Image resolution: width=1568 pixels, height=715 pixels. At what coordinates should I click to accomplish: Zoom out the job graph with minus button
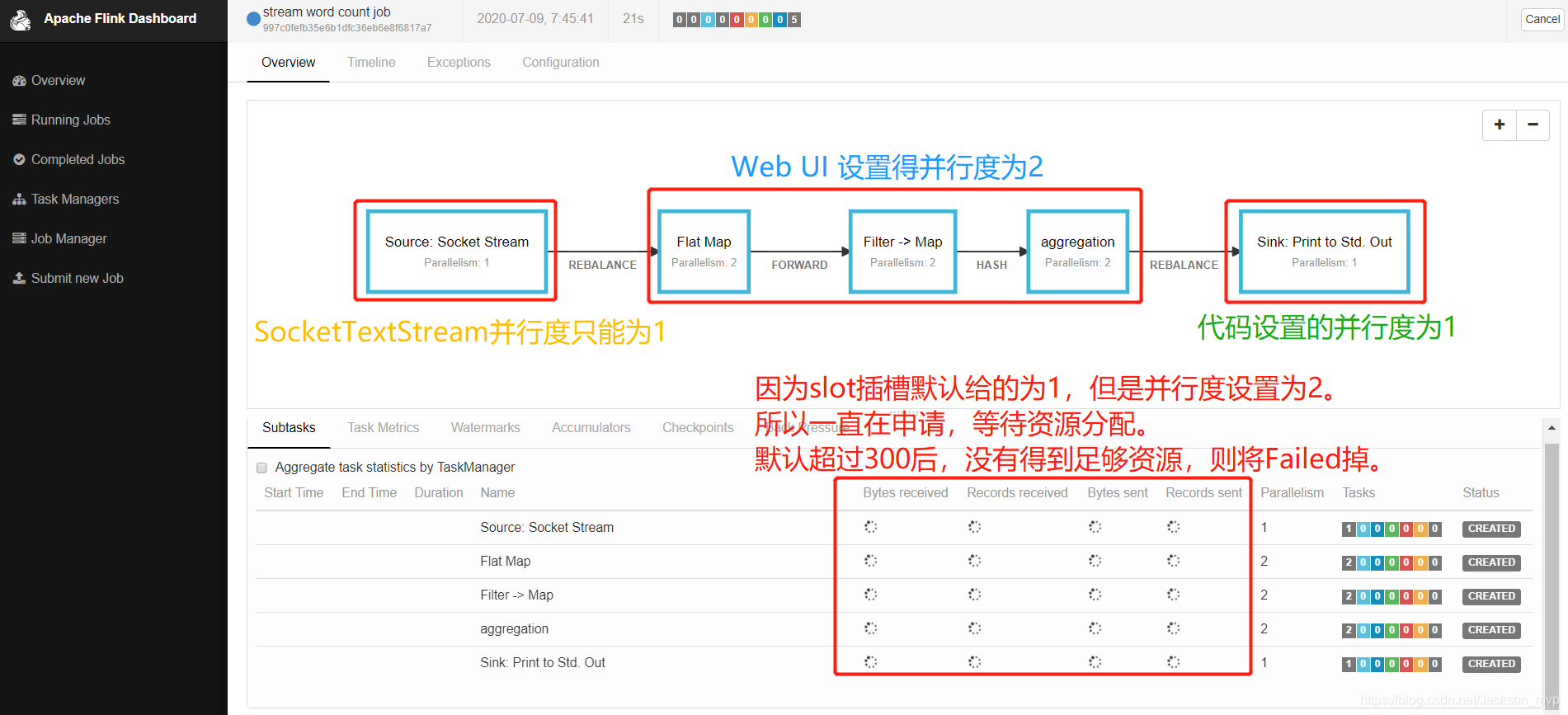[x=1533, y=125]
